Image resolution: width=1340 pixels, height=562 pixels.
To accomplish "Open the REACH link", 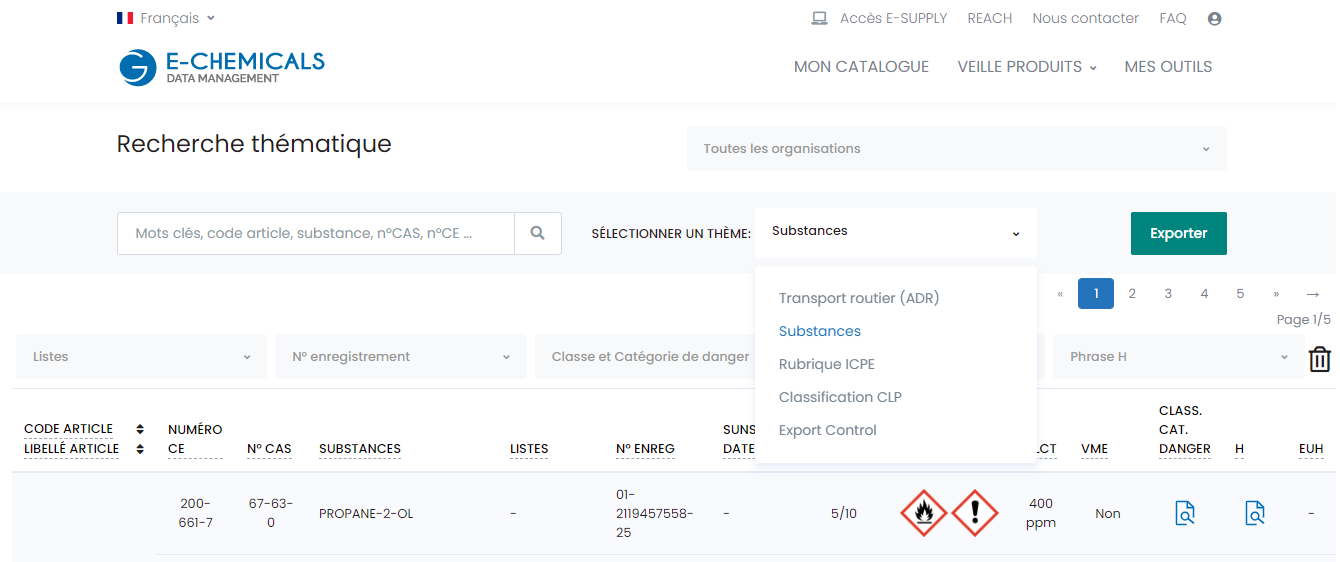I will pos(990,18).
